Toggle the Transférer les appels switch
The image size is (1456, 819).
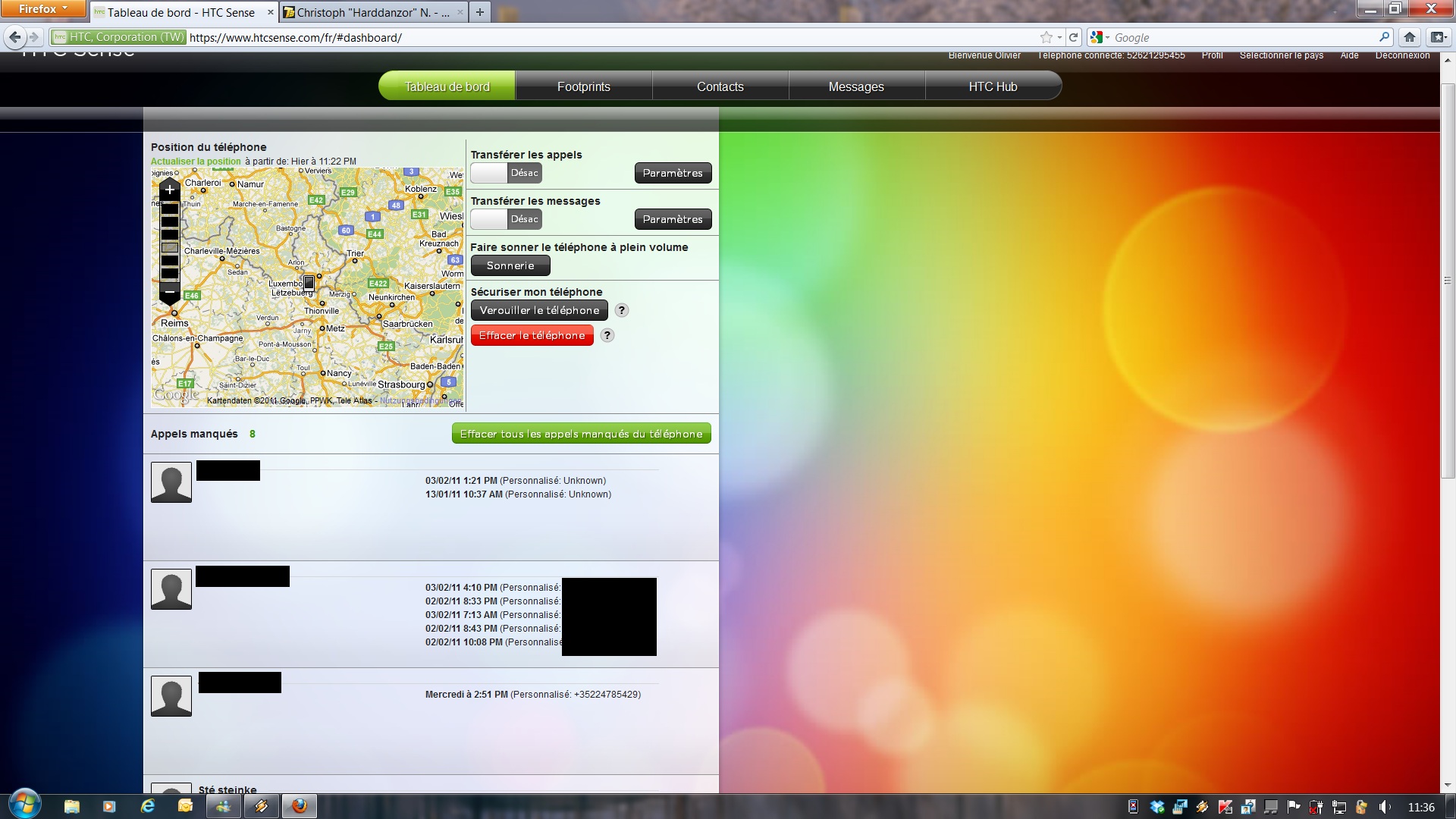coord(506,173)
